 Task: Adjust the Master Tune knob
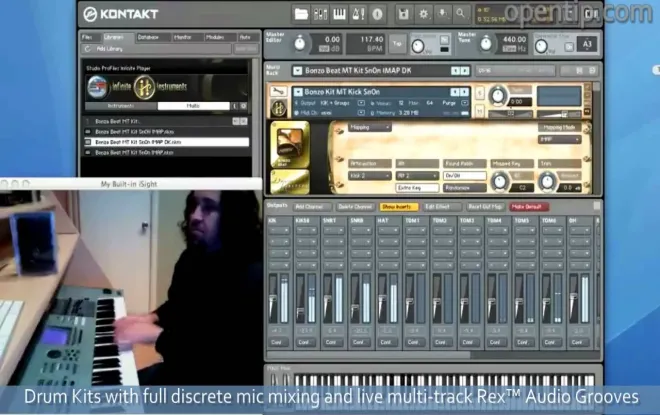[x=486, y=44]
